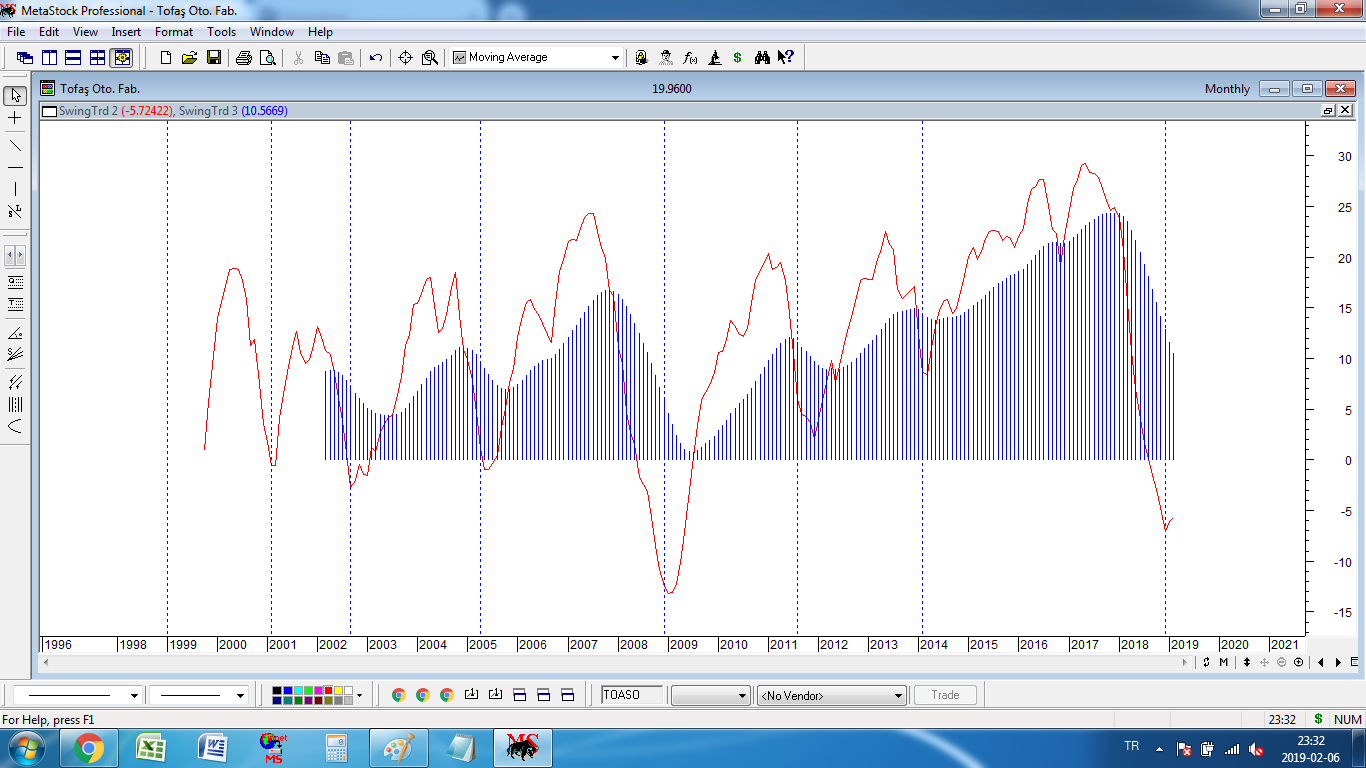Click the SwingTrd 2 (-5.72422) label
Image resolution: width=1366 pixels, height=768 pixels.
point(116,111)
